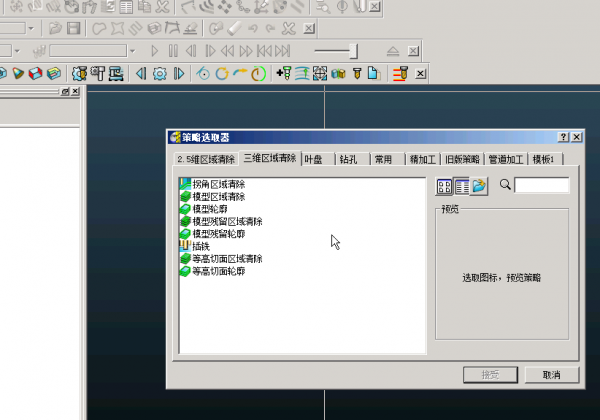Open the 精加工 tab

[x=423, y=160]
